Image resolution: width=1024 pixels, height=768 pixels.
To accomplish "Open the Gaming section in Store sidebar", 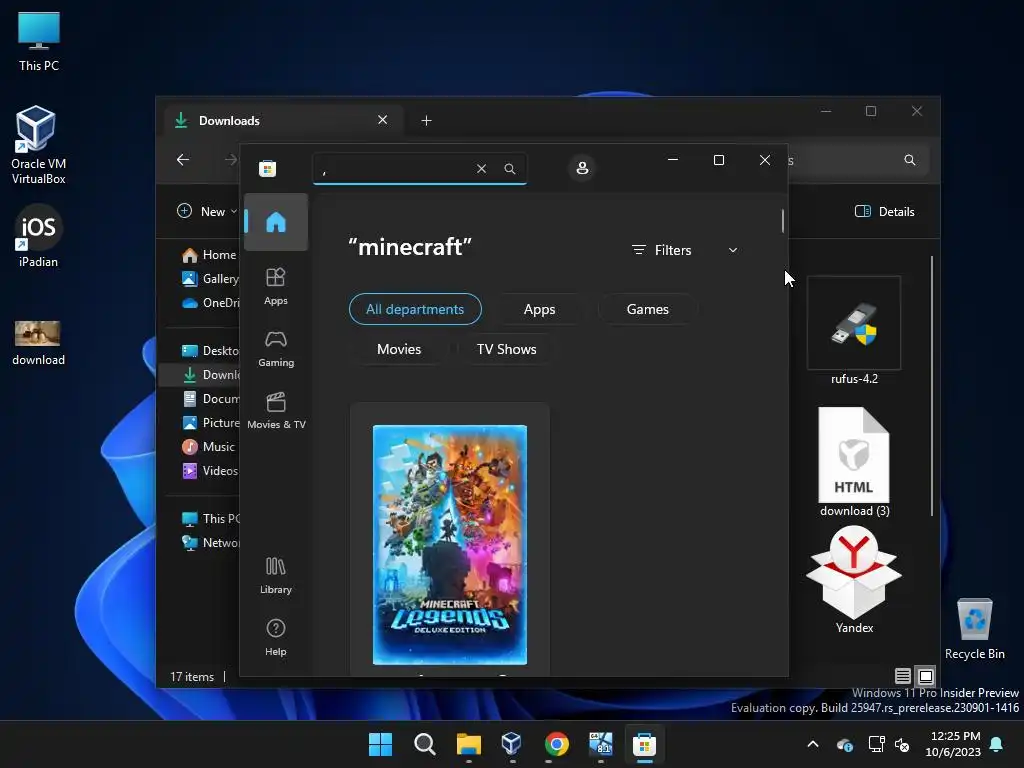I will 276,349.
